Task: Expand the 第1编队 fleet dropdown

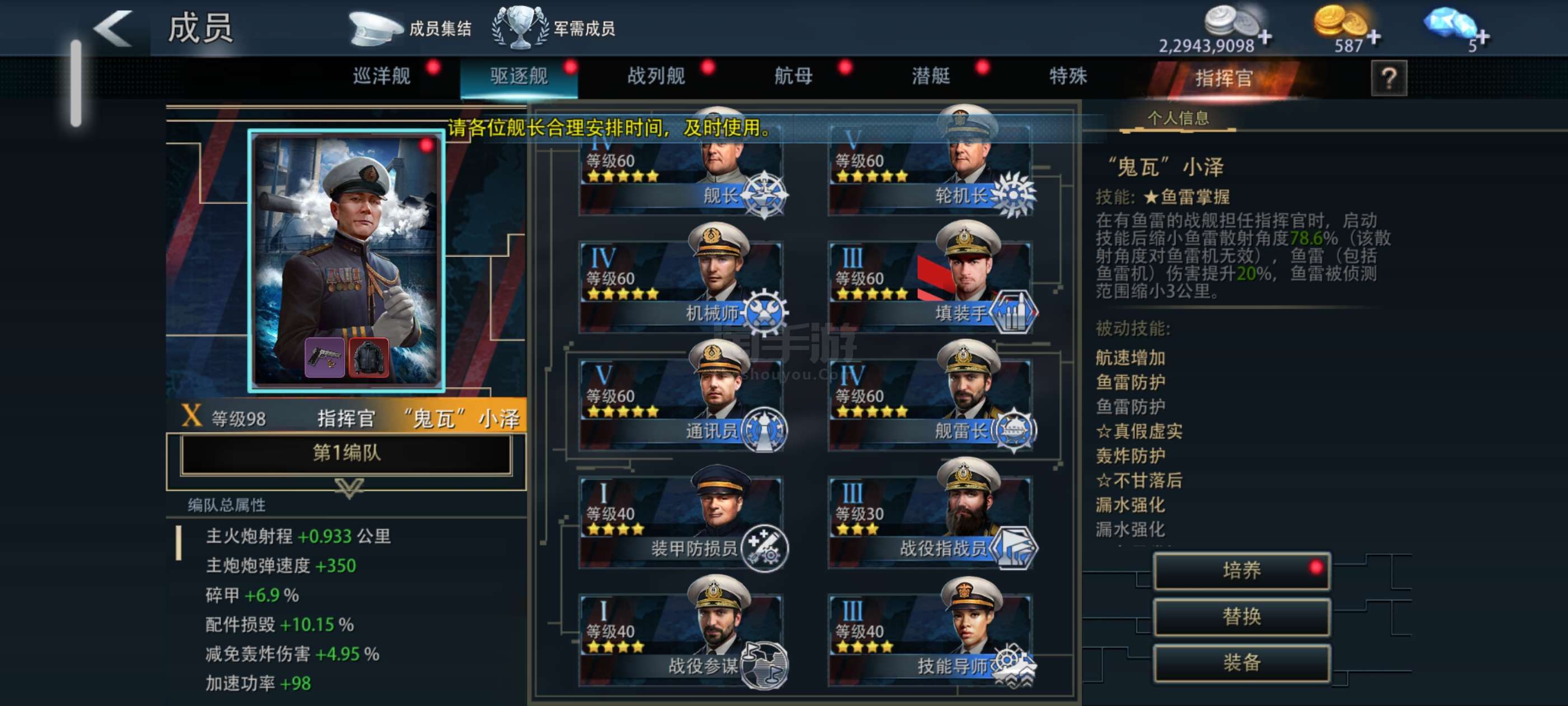Action: click(346, 453)
